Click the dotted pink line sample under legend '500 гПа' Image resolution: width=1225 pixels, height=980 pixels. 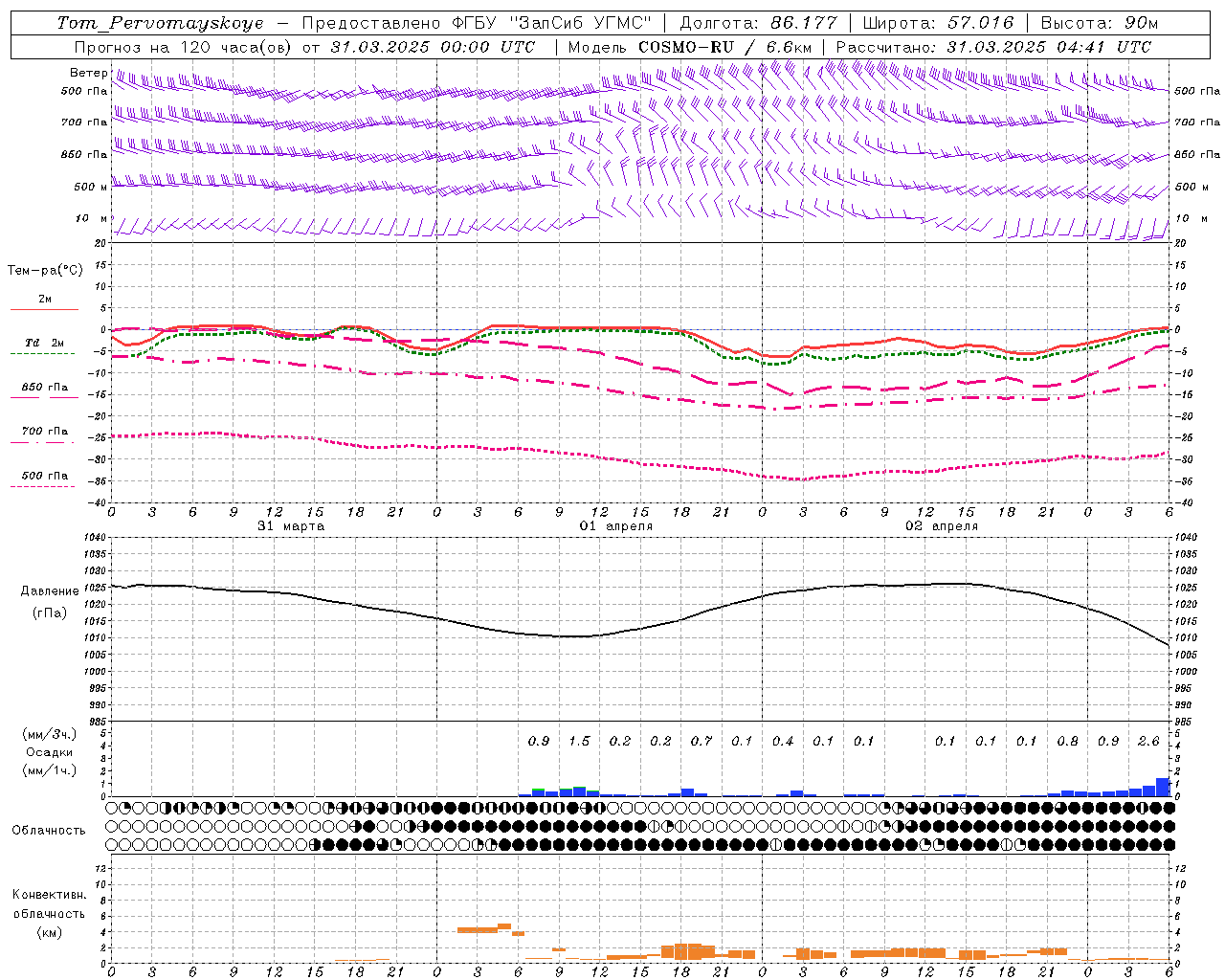[44, 486]
